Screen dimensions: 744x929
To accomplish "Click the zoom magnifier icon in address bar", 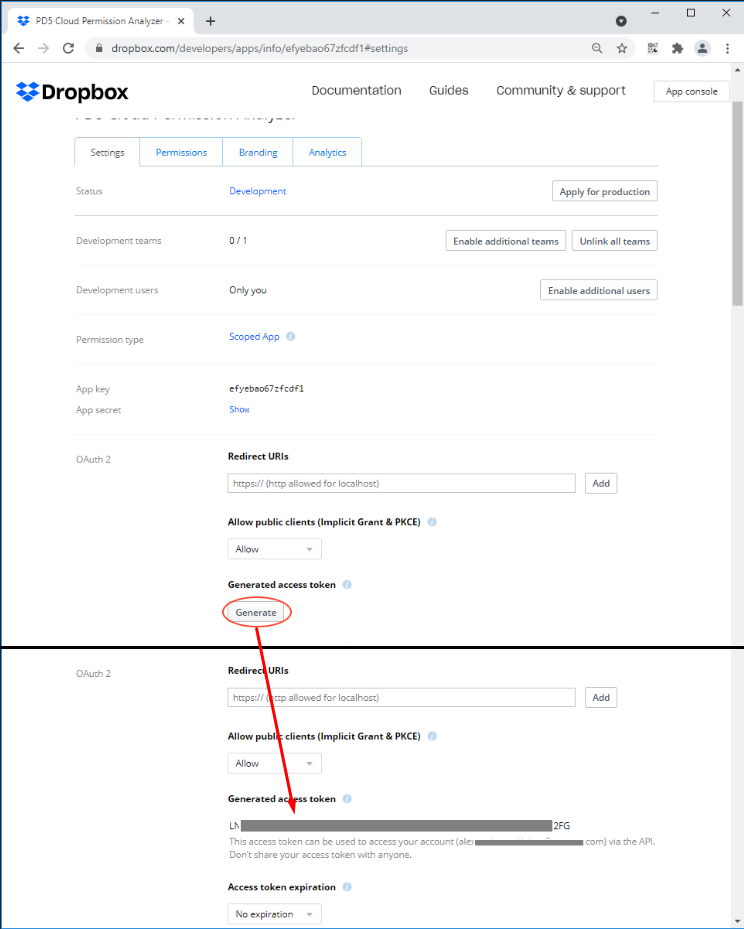I will tap(597, 48).
